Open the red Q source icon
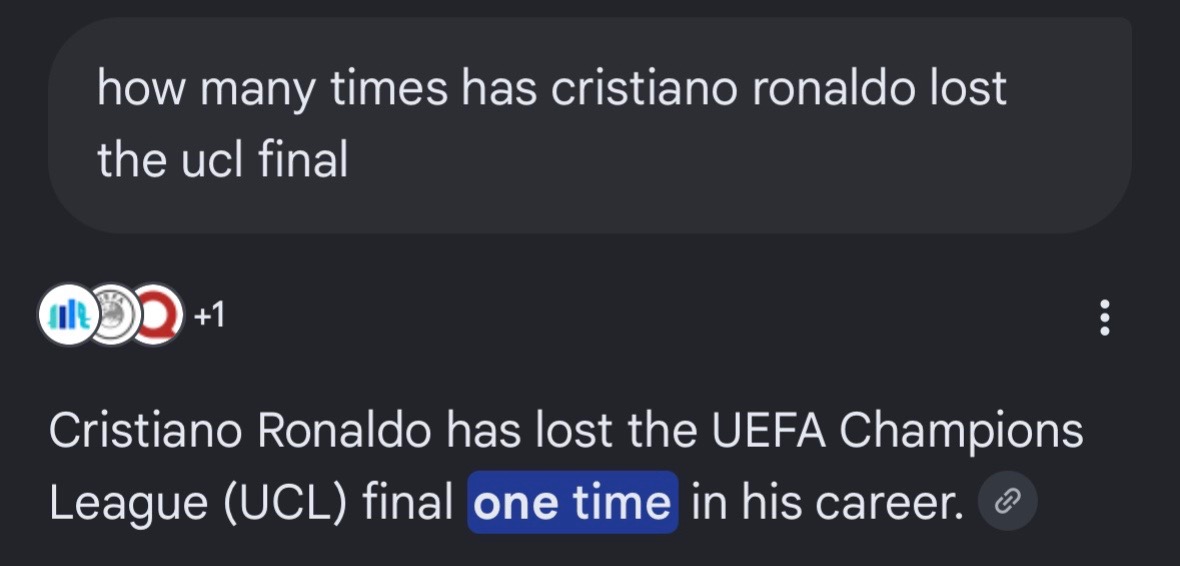The image size is (1180, 566). tap(159, 315)
